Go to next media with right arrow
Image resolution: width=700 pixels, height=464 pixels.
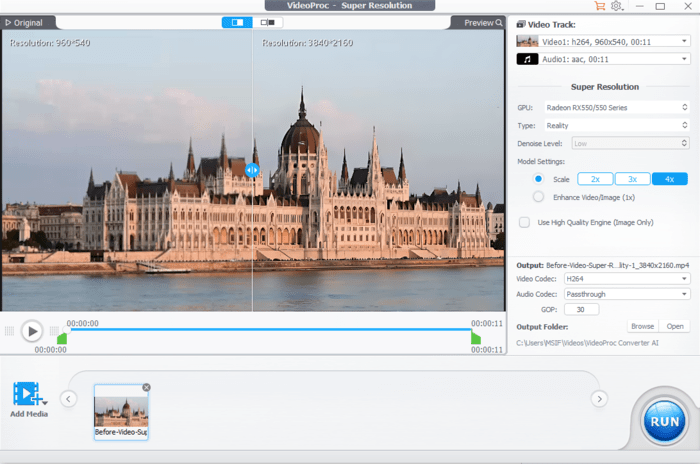(599, 399)
